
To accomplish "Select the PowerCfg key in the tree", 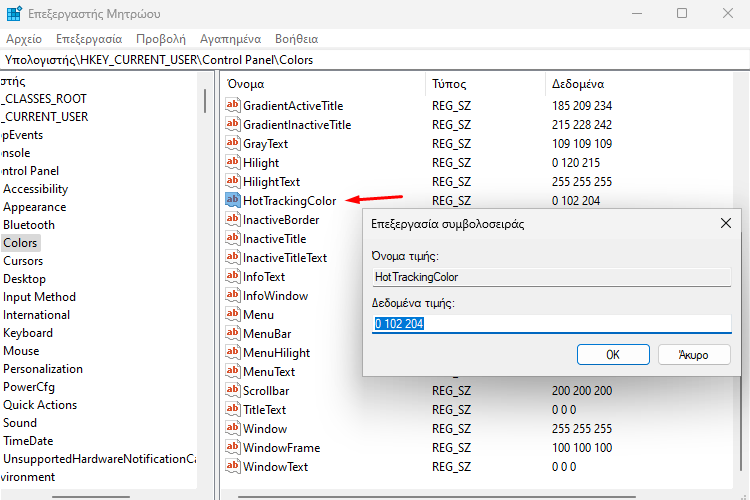I will tap(29, 387).
